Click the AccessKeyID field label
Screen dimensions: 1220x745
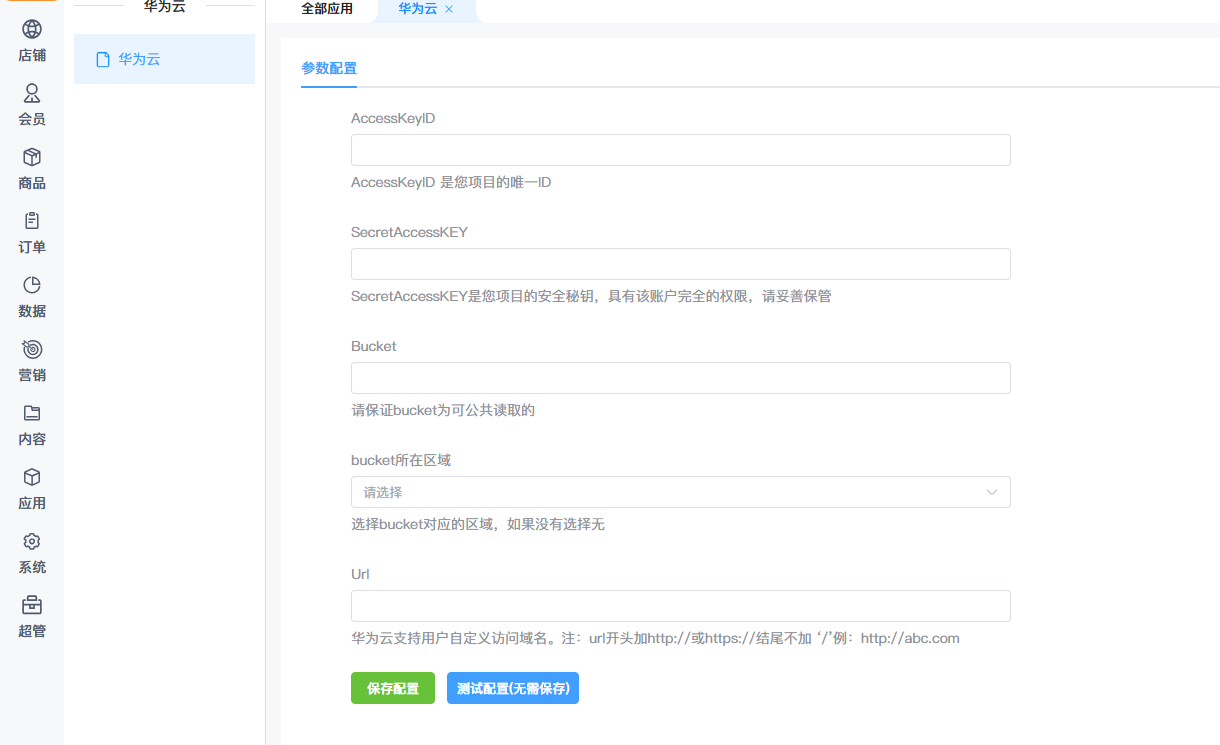[x=393, y=118]
